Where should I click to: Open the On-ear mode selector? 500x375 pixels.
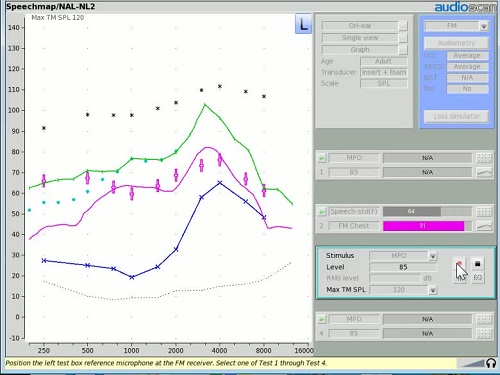click(360, 26)
